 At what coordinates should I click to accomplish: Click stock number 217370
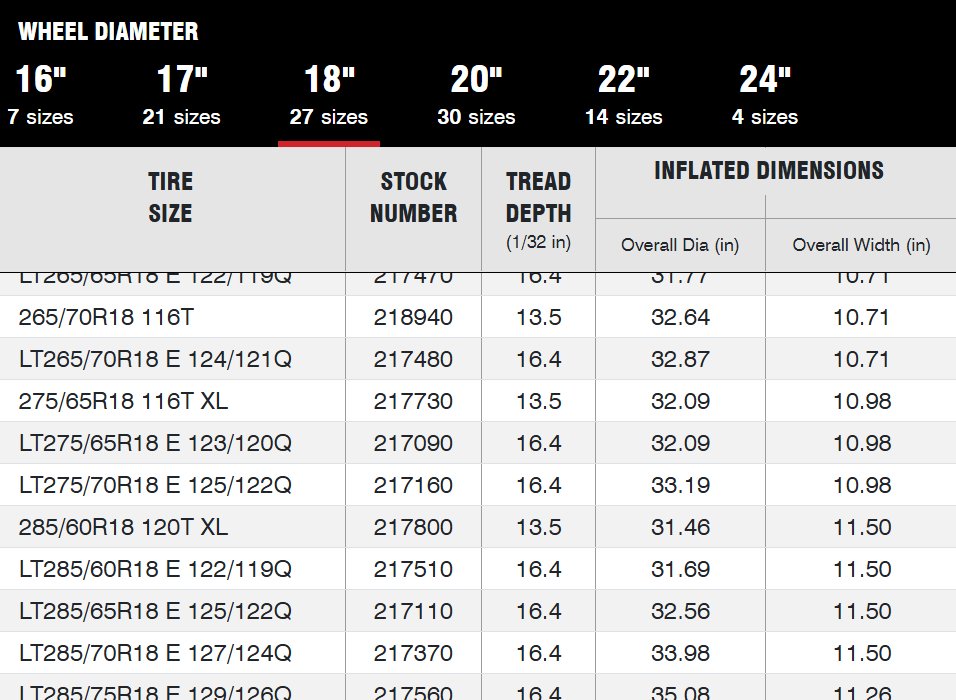(x=413, y=653)
